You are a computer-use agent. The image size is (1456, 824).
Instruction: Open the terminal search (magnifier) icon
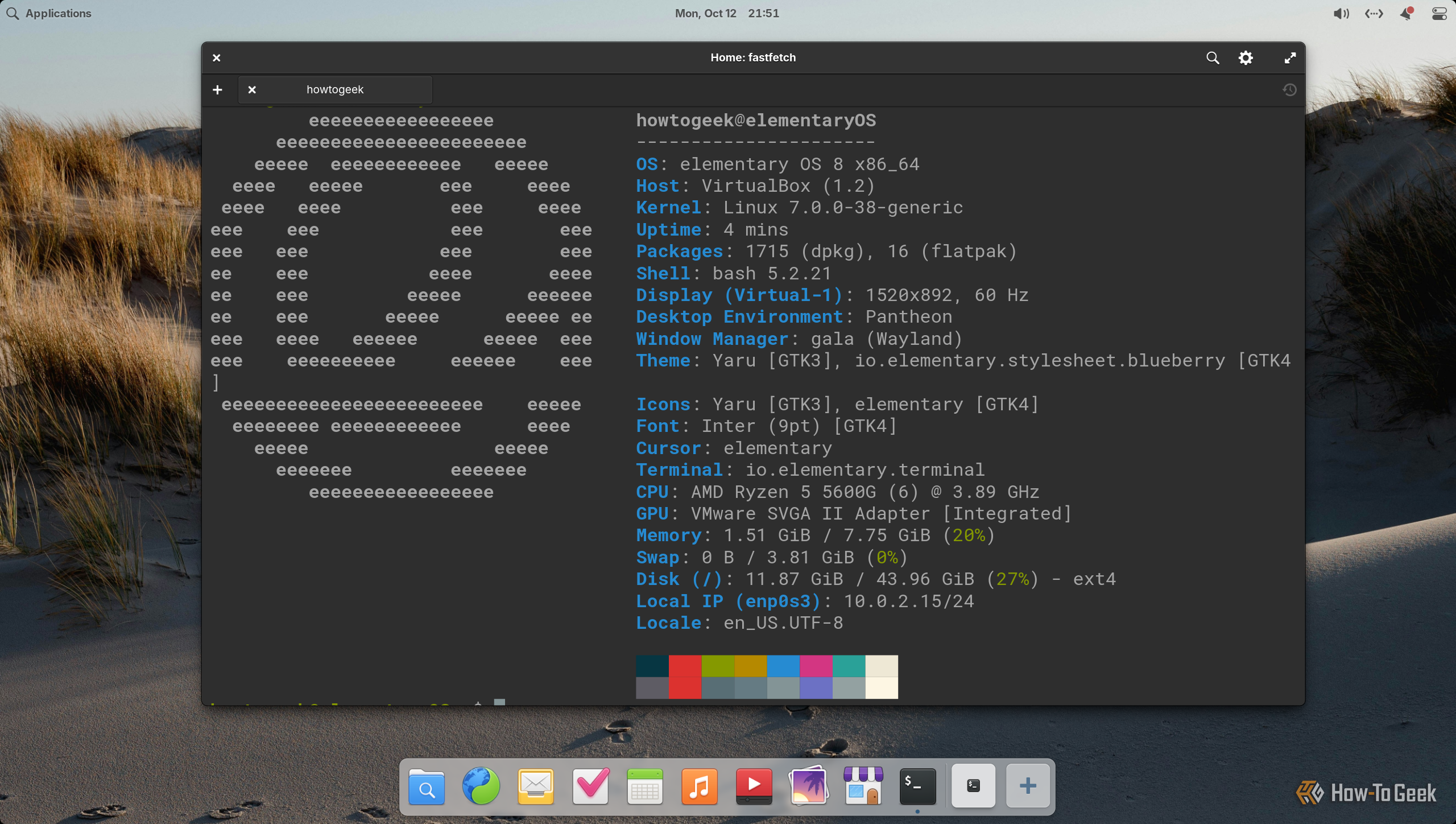[x=1212, y=57]
